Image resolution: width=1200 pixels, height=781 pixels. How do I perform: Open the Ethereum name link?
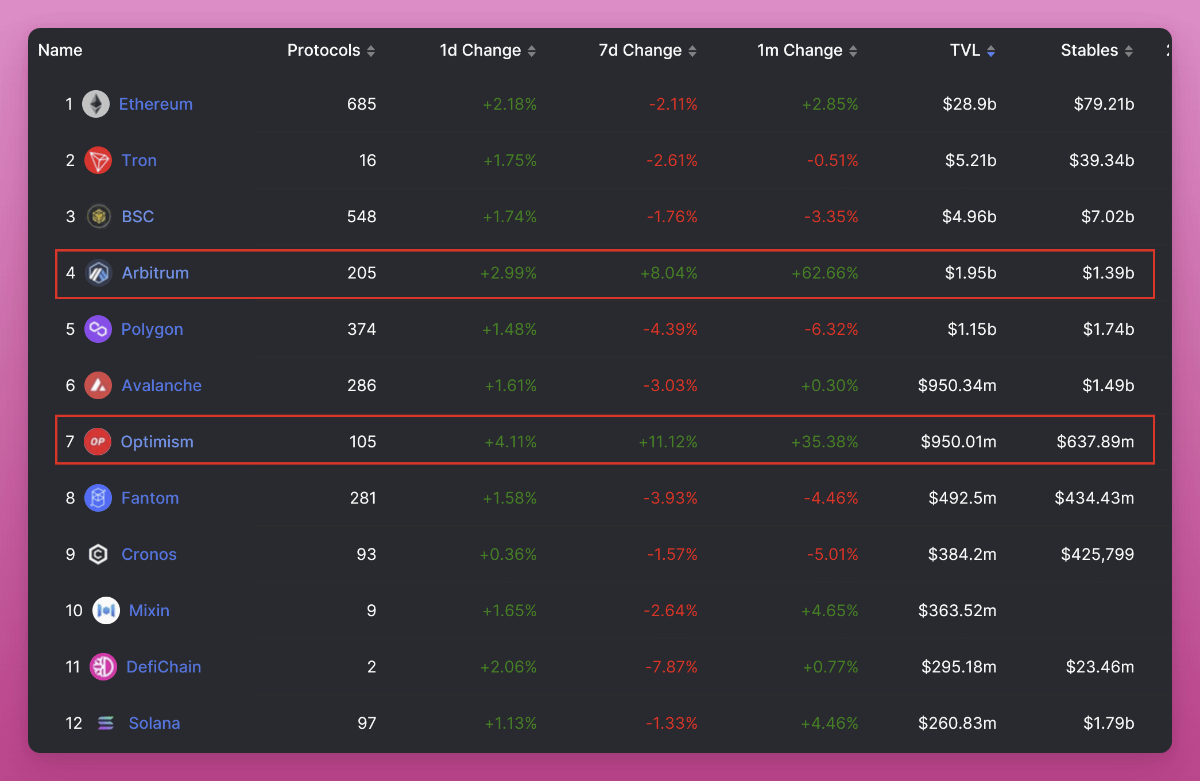pos(155,104)
